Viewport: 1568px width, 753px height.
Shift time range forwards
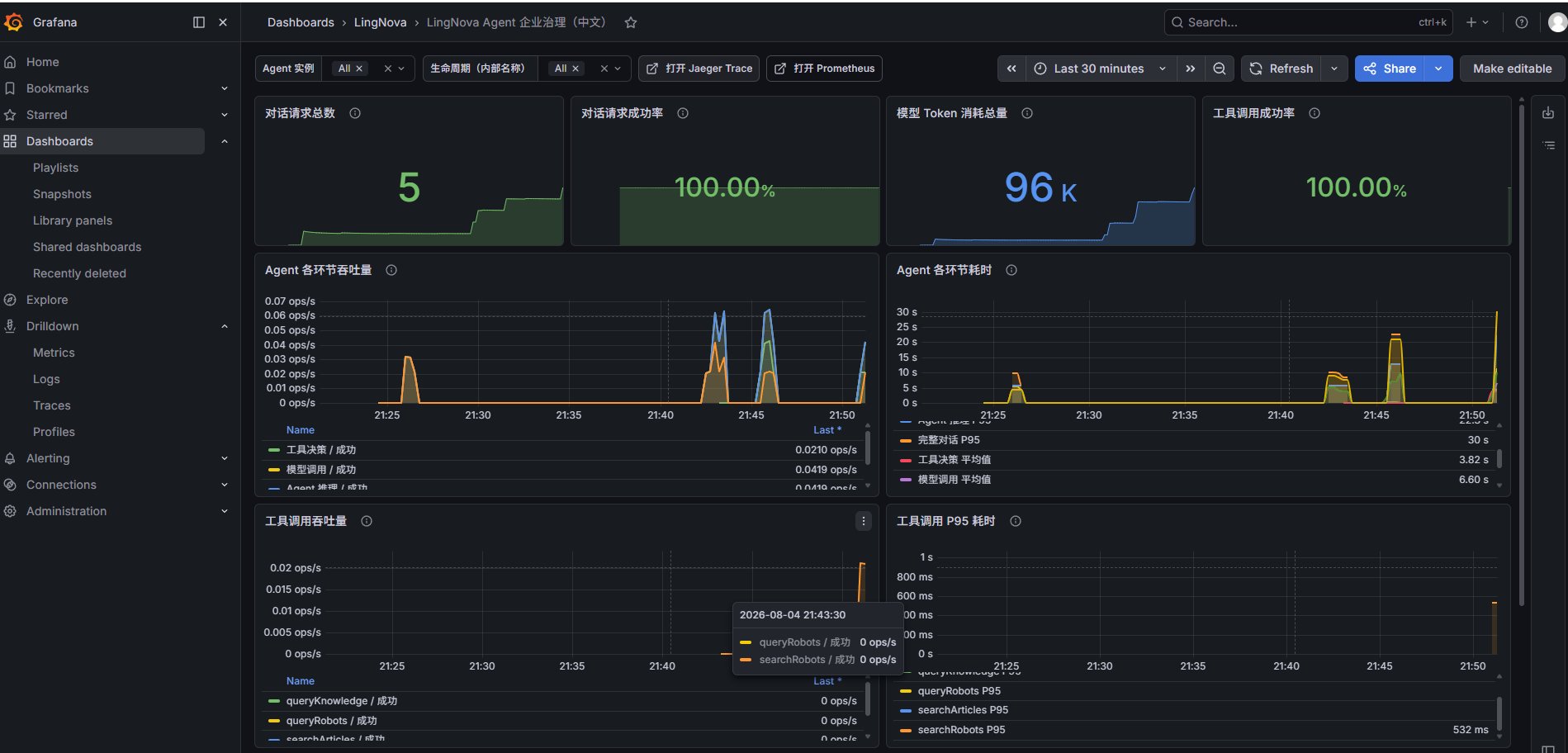(1191, 69)
